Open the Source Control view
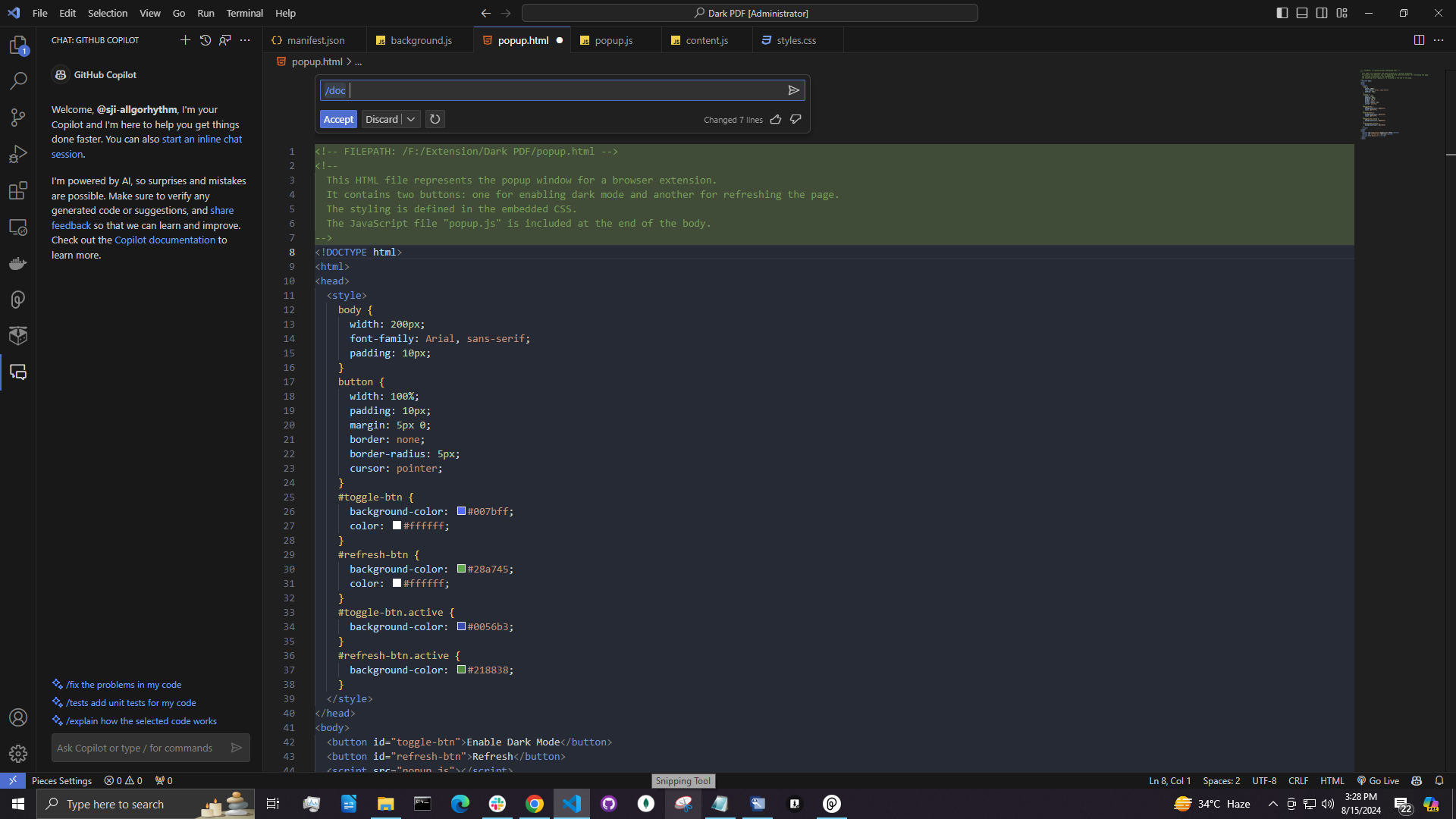 pos(18,117)
